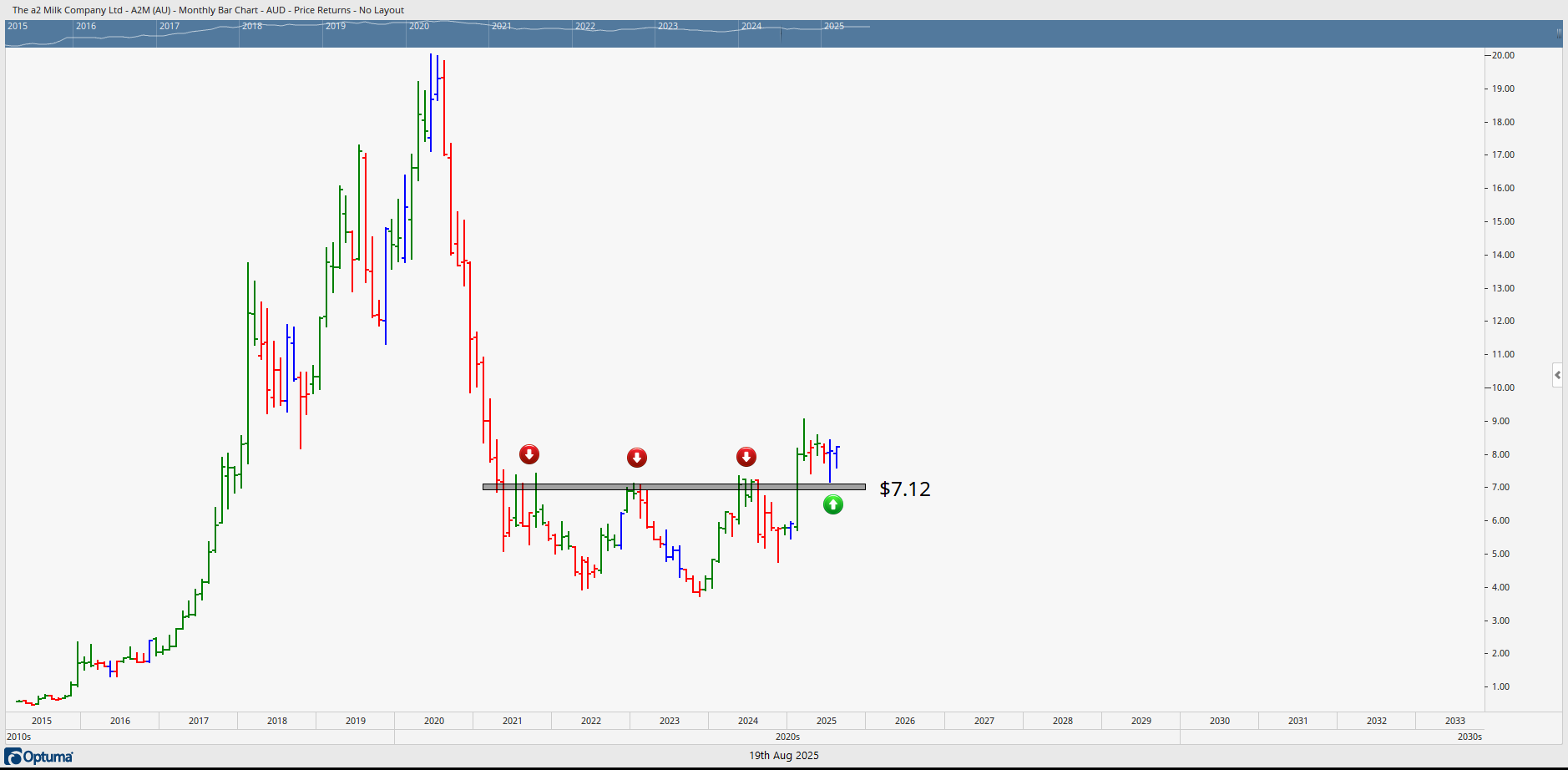Click the 15.00 price axis label
1568x770 pixels.
coord(1504,221)
